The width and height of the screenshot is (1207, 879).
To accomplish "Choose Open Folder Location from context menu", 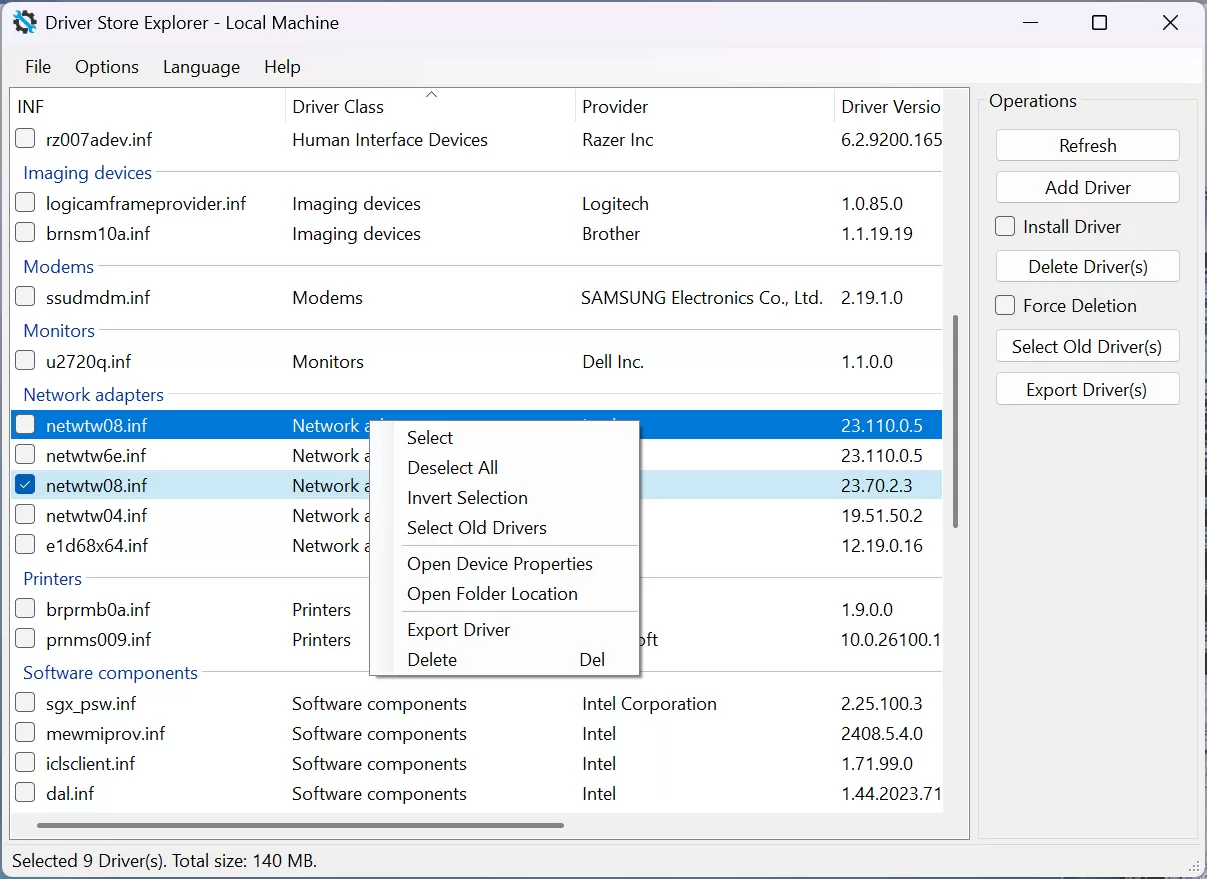I will pos(492,594).
